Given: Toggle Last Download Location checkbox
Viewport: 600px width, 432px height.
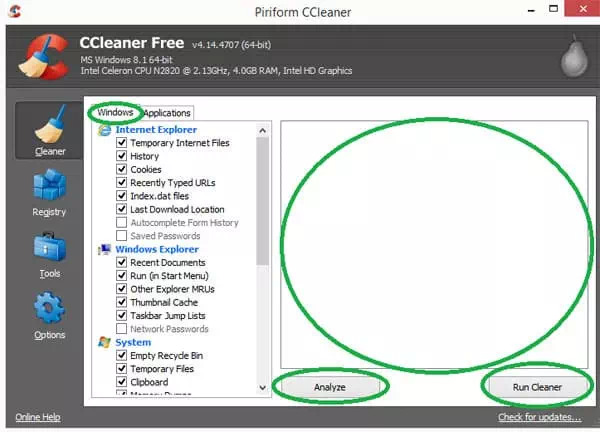Looking at the screenshot, I should pyautogui.click(x=122, y=209).
